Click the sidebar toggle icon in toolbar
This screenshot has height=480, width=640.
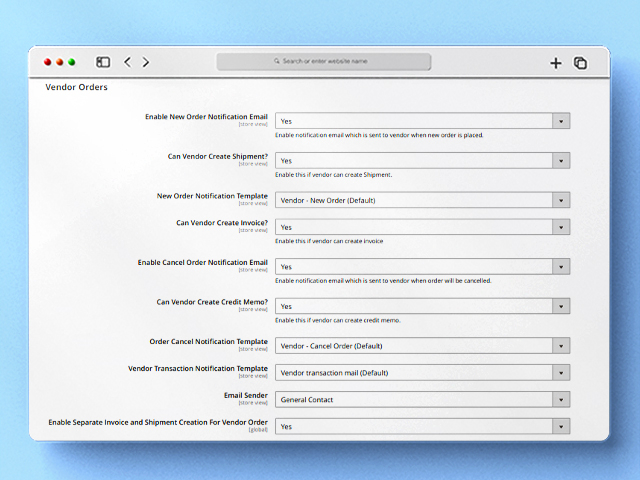(103, 62)
